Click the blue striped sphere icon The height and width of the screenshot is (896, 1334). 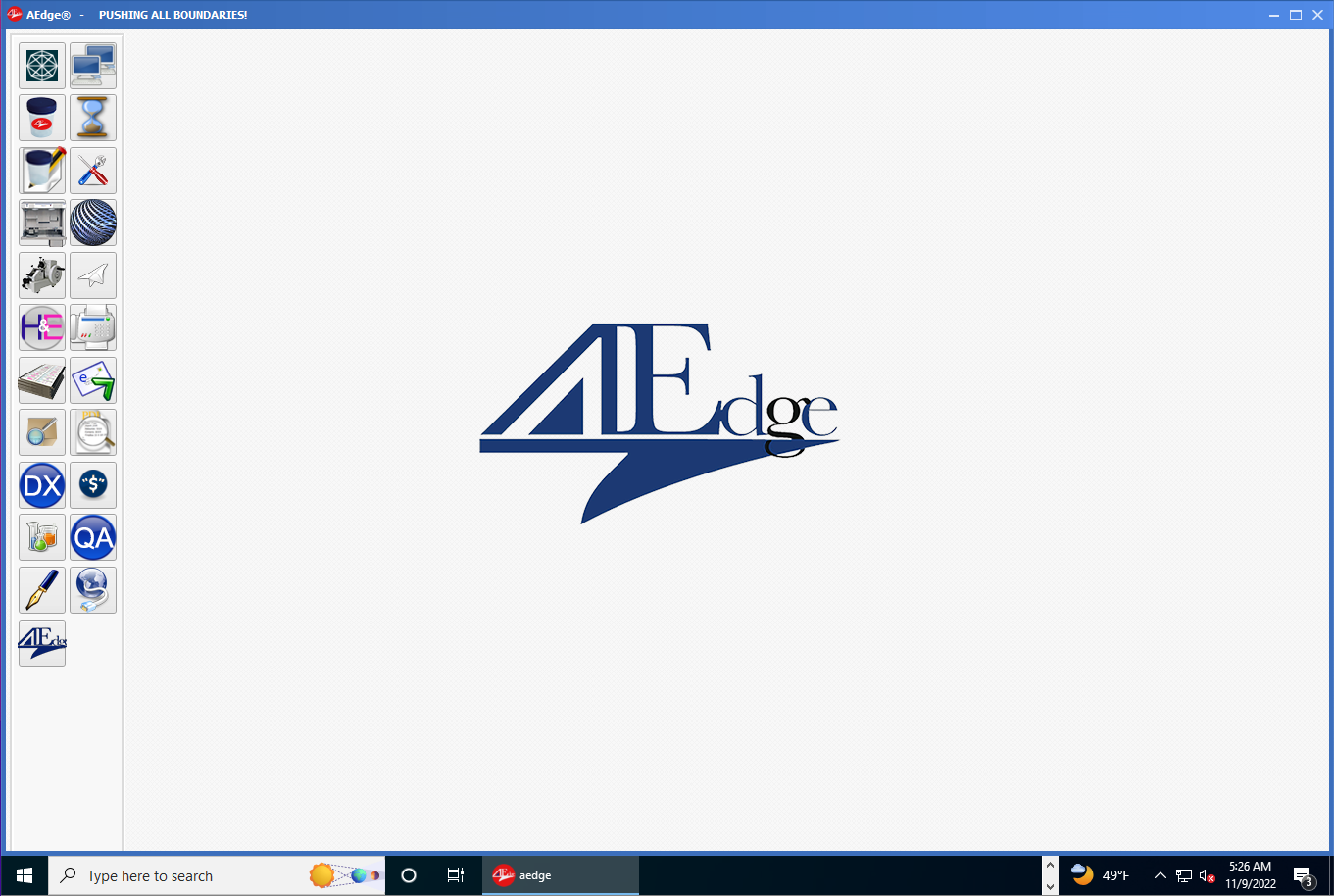93,223
